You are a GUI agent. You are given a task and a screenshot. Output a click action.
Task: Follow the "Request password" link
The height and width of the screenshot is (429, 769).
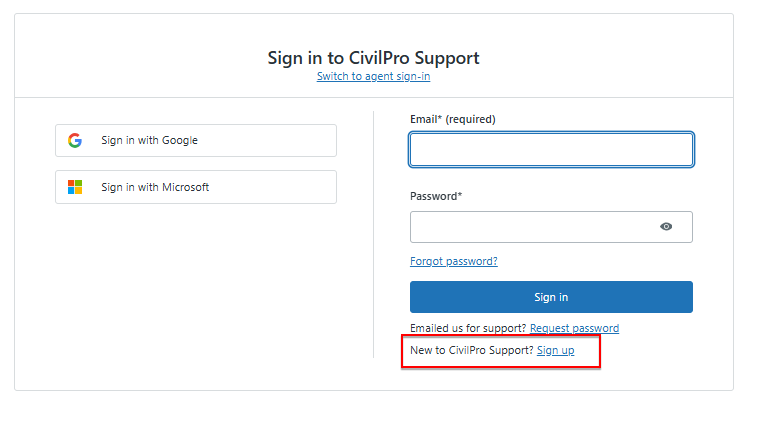coord(574,328)
